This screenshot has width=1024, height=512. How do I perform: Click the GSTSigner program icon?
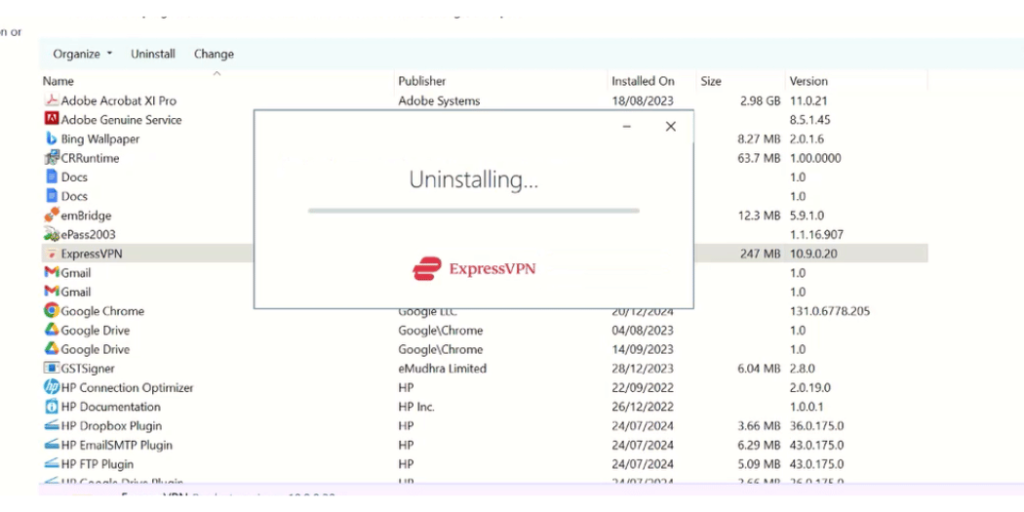[52, 368]
